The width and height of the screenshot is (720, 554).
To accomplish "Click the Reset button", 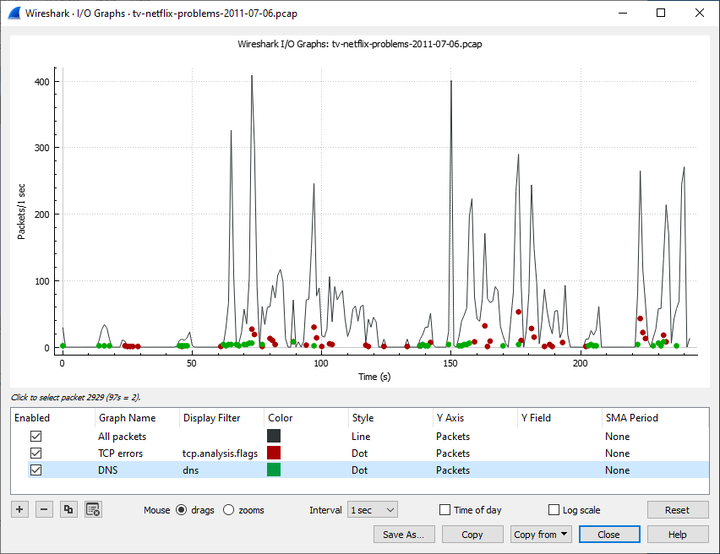I will (677, 510).
